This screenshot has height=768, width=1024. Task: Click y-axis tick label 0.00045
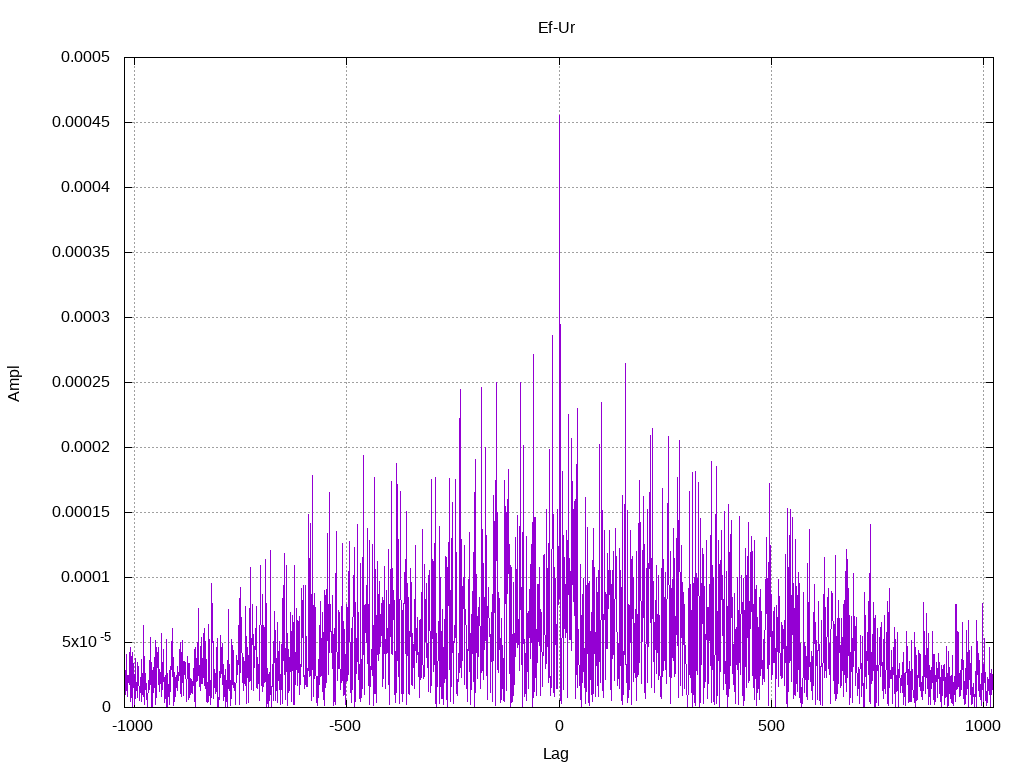pos(81,122)
